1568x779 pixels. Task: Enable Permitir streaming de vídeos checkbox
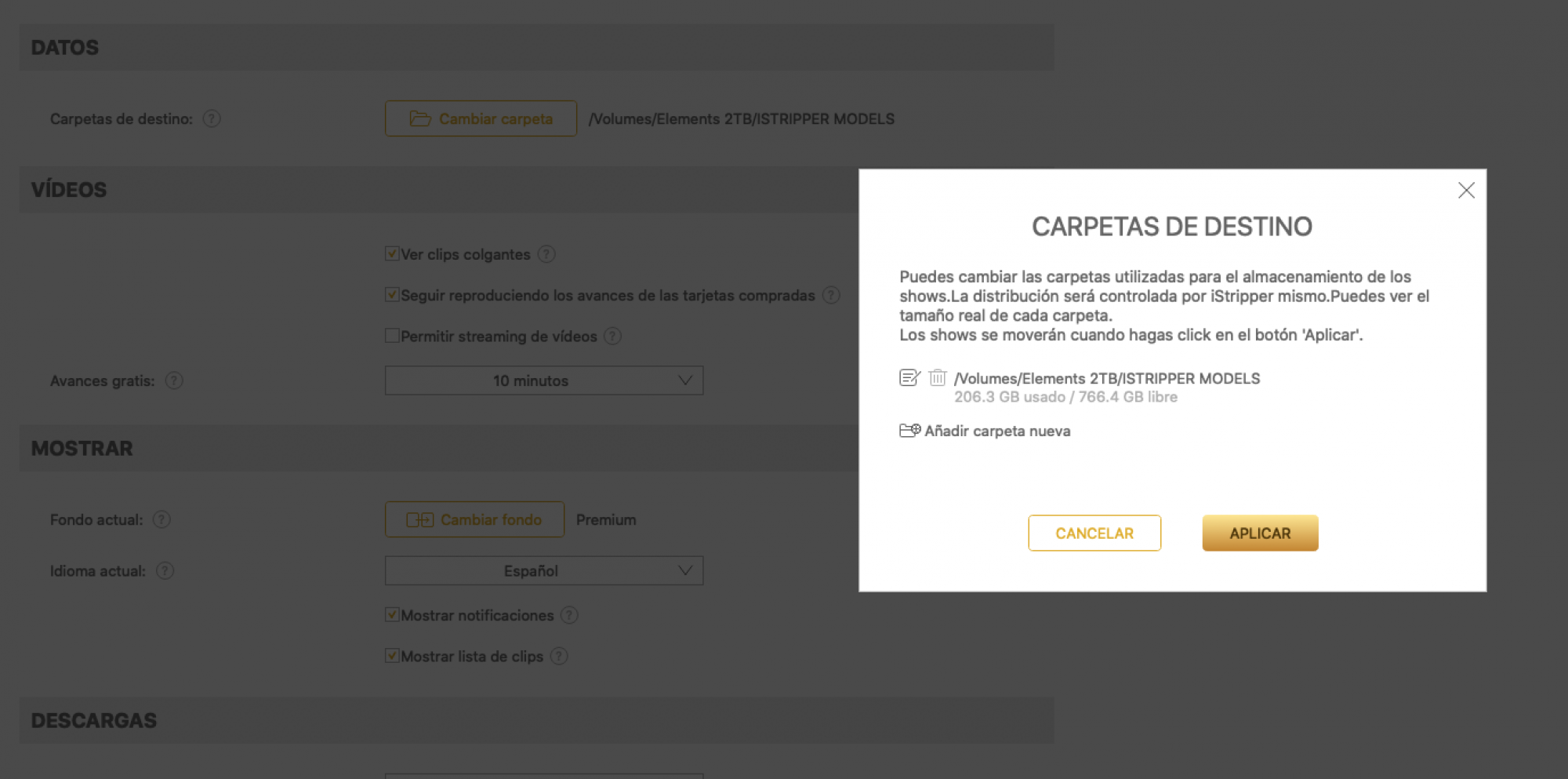pos(392,336)
